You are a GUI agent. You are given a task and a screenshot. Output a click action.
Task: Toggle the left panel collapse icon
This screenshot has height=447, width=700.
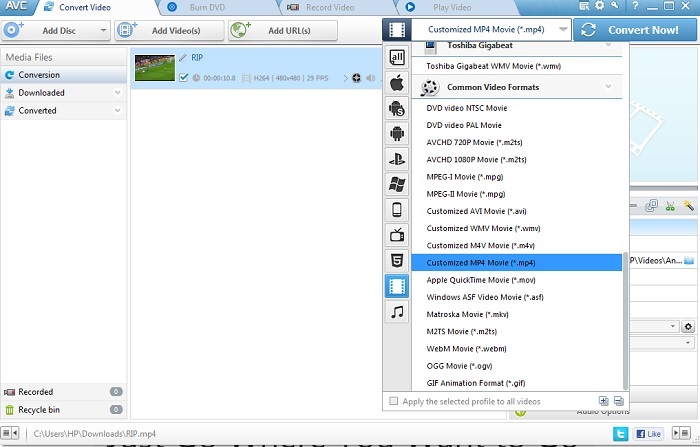click(10, 433)
